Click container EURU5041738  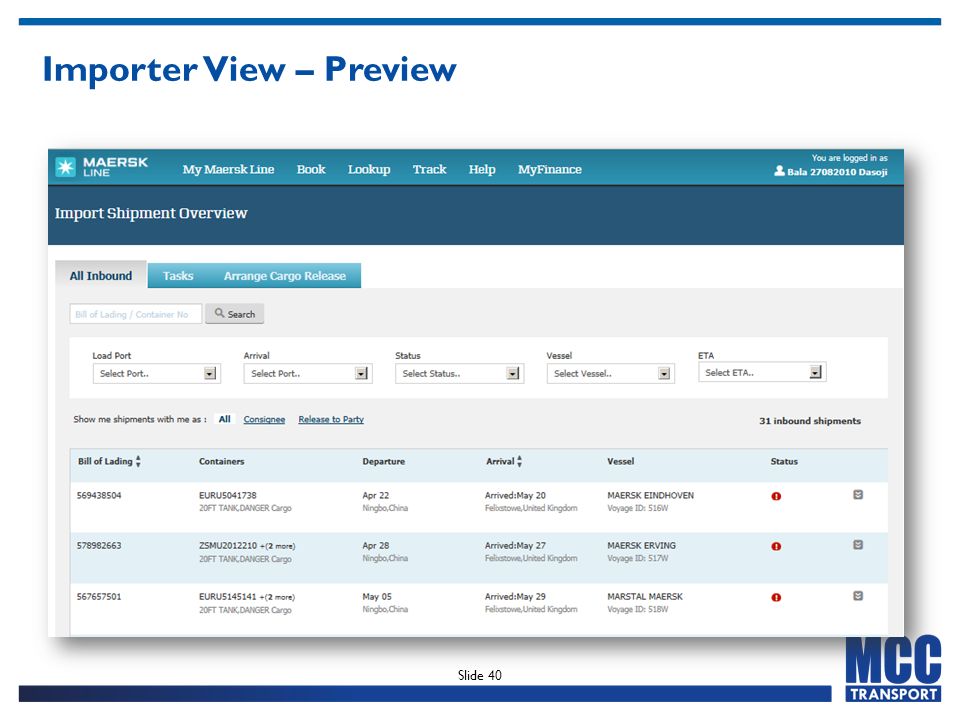[228, 495]
